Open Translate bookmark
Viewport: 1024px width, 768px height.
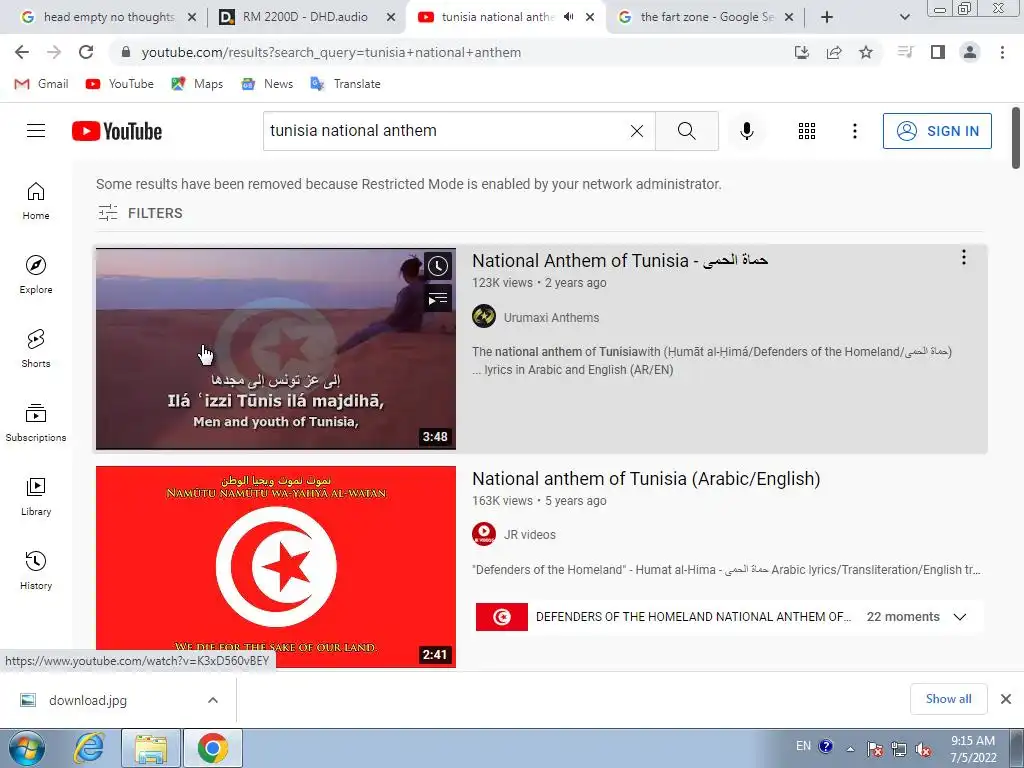[x=345, y=84]
